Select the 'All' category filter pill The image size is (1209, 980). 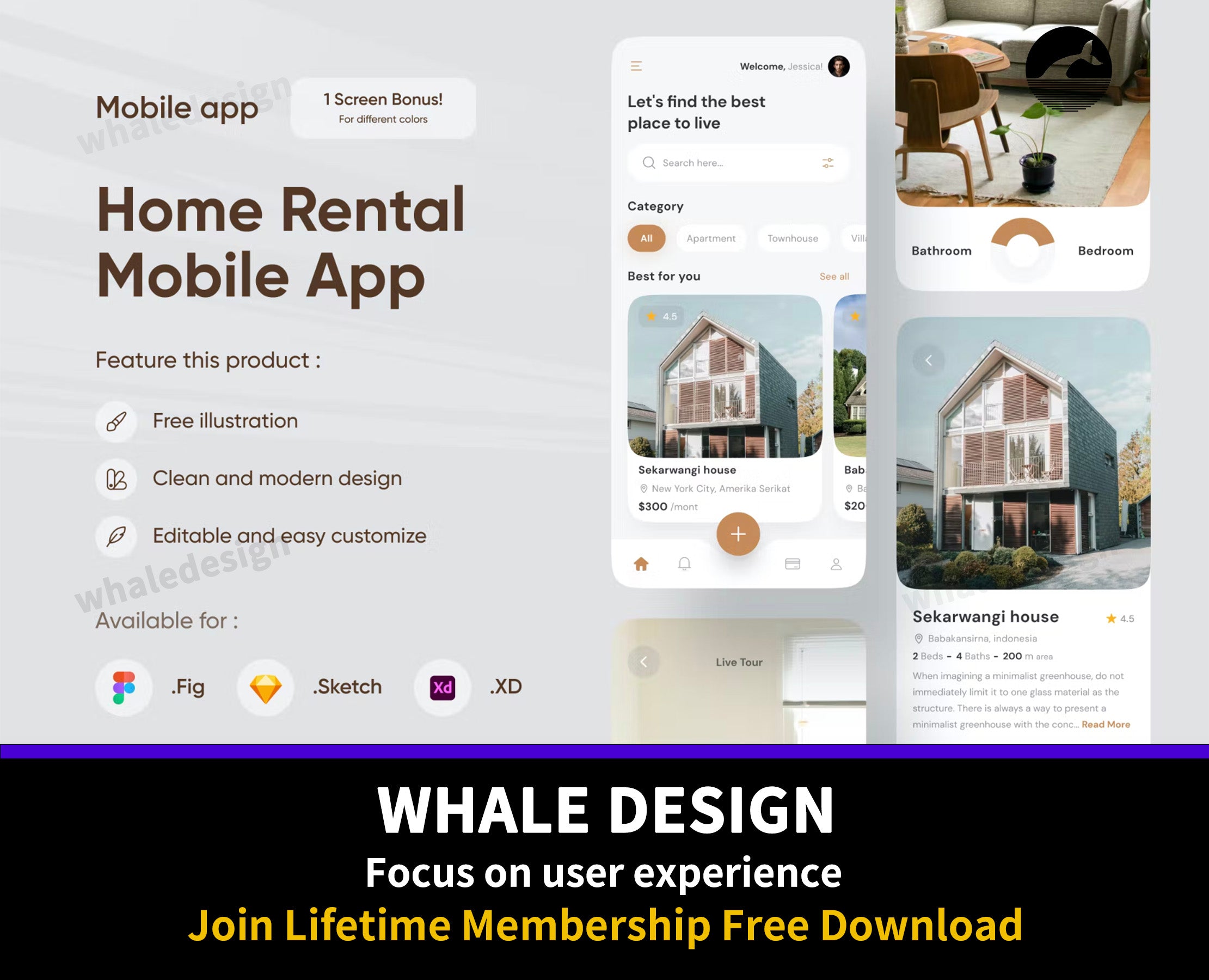point(645,237)
